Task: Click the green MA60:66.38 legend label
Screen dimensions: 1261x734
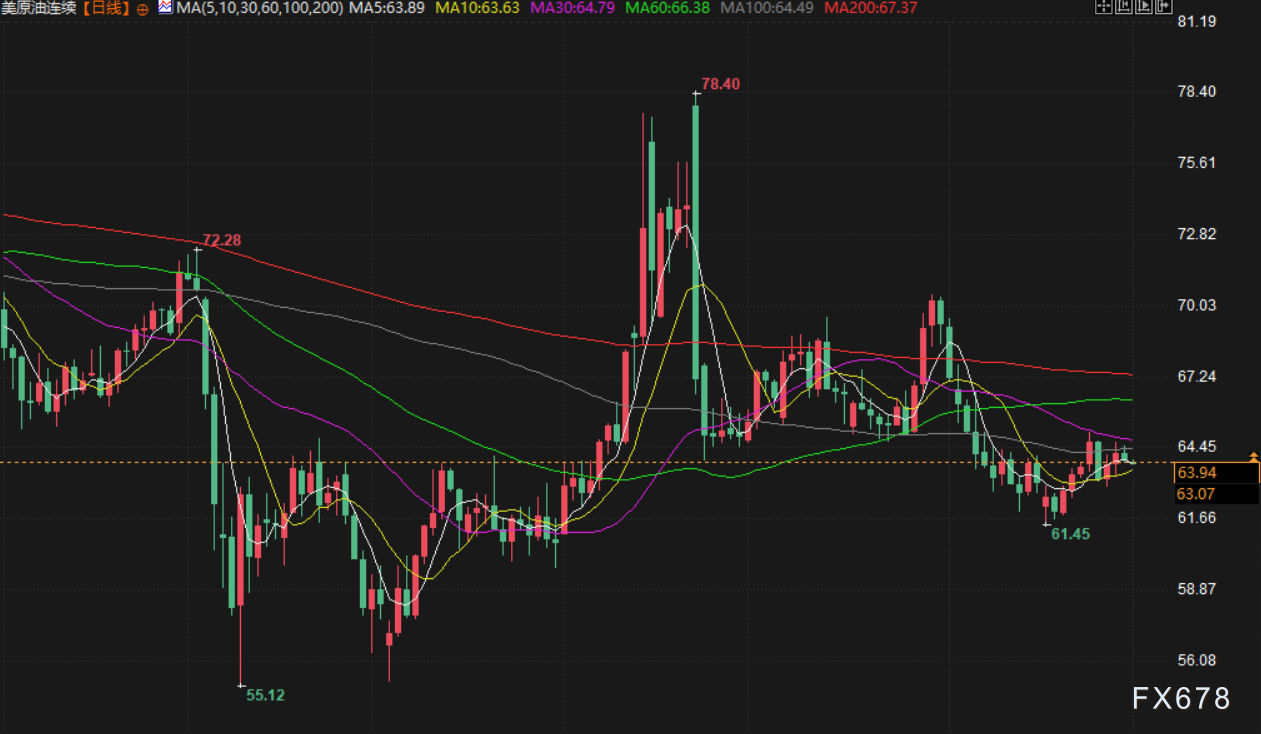Action: [x=668, y=9]
